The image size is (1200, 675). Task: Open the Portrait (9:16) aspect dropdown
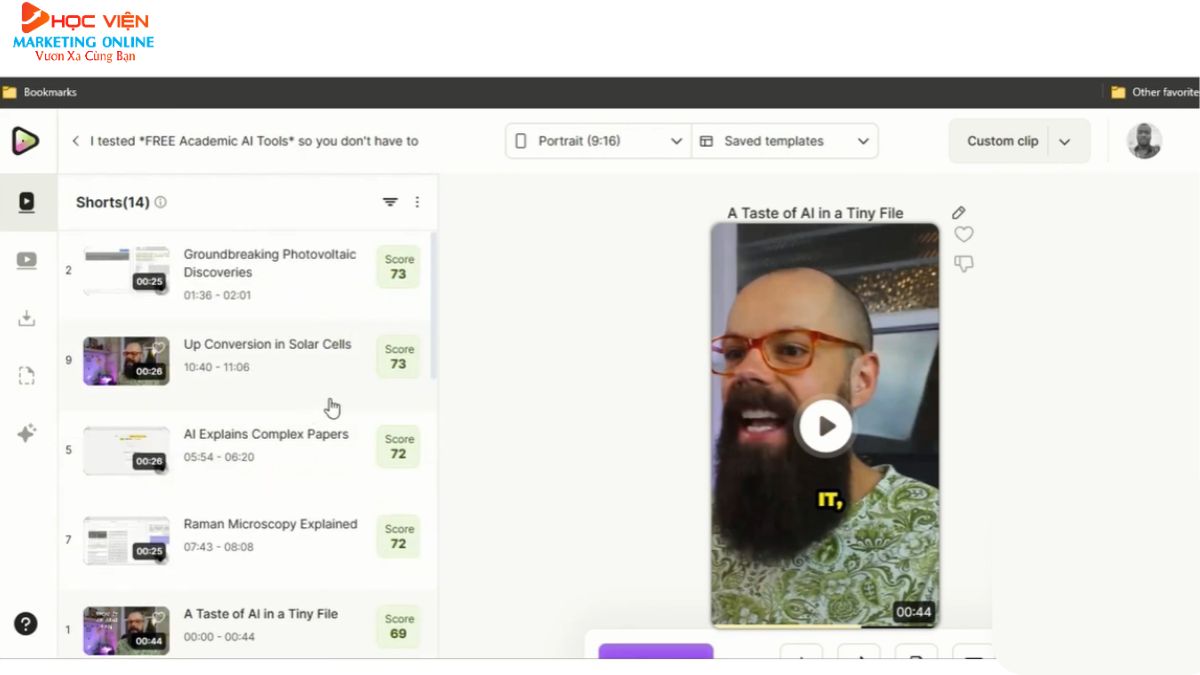[x=598, y=141]
